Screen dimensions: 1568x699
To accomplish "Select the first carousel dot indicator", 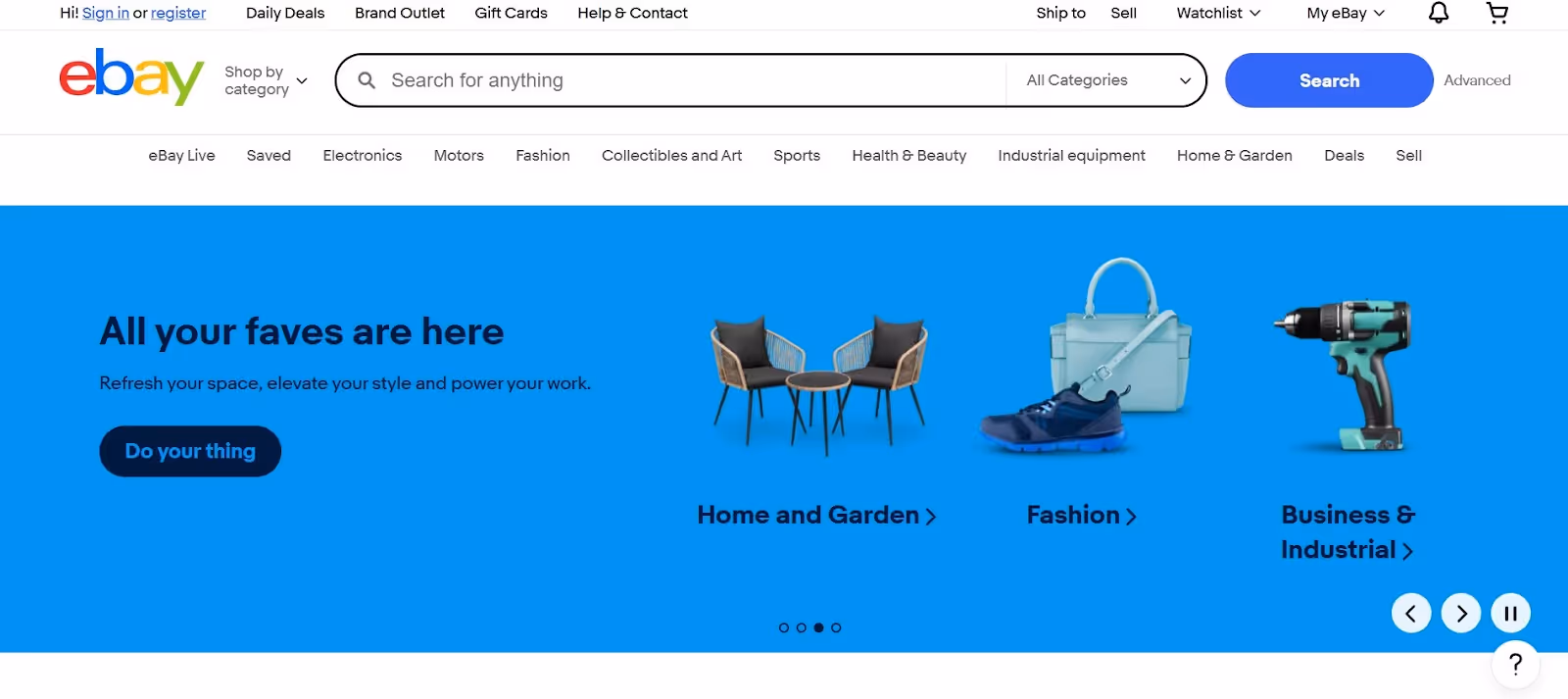I will pyautogui.click(x=784, y=627).
